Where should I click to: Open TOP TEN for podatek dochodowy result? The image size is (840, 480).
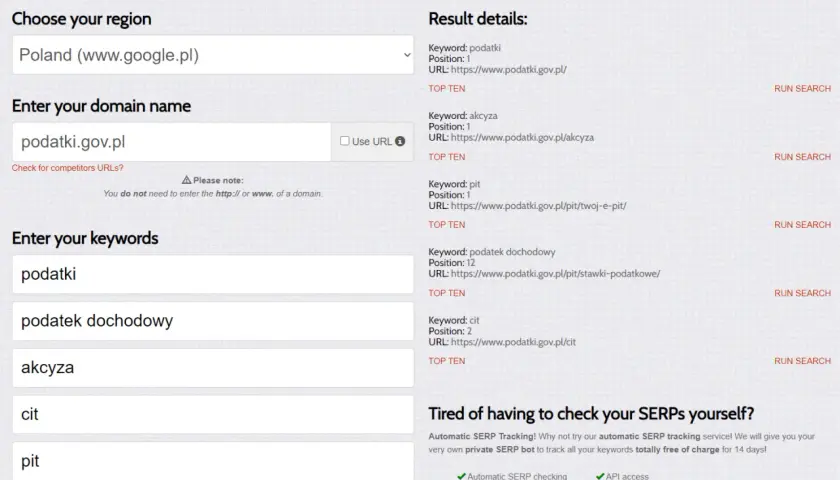tap(447, 293)
